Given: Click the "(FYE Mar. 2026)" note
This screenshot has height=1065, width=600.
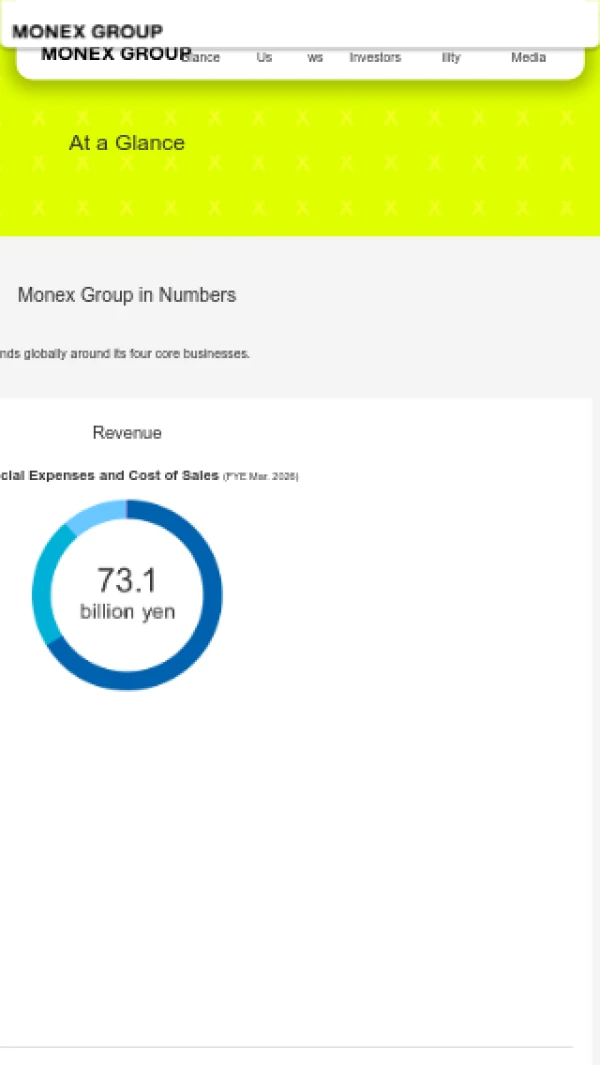Looking at the screenshot, I should tap(261, 477).
